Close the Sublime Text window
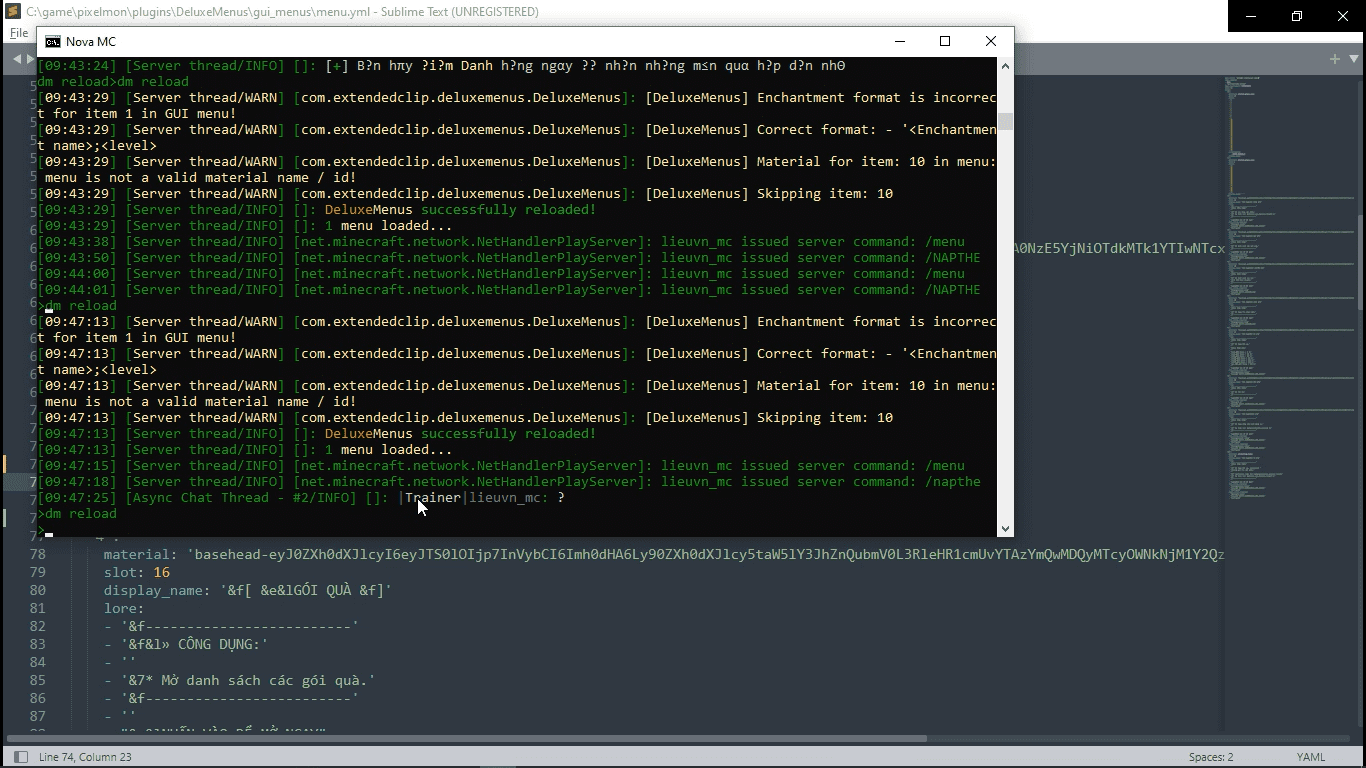Screen dimensions: 1366x768 click(1343, 16)
